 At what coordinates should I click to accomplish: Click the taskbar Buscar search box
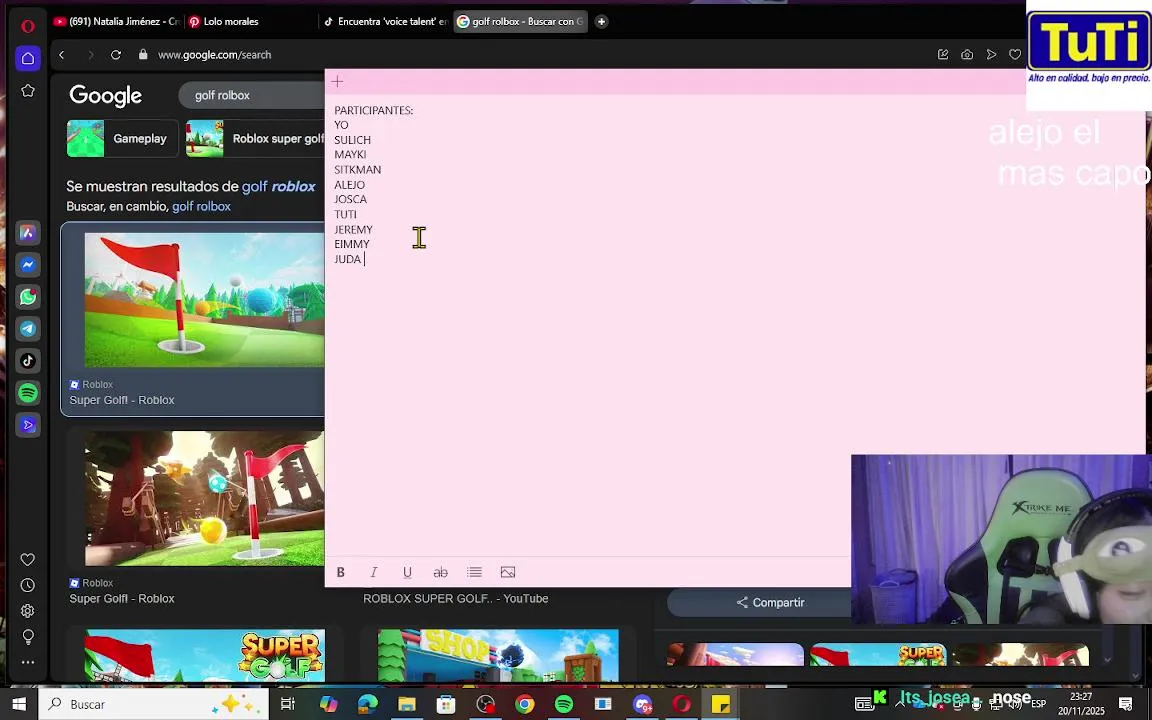pyautogui.click(x=154, y=705)
